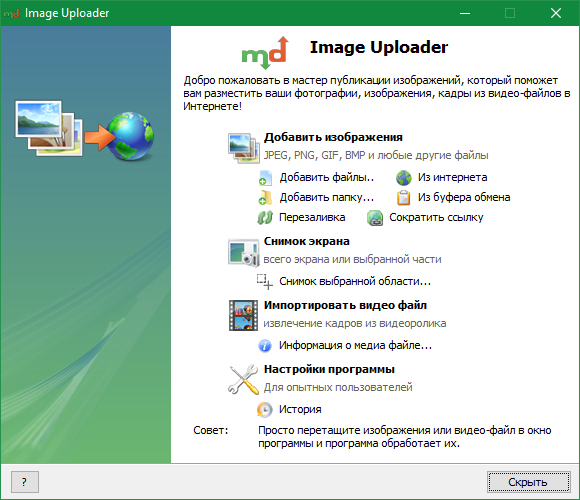This screenshot has height=500, width=580.
Task: Click the region selection crosshair icon
Action: pyautogui.click(x=265, y=281)
